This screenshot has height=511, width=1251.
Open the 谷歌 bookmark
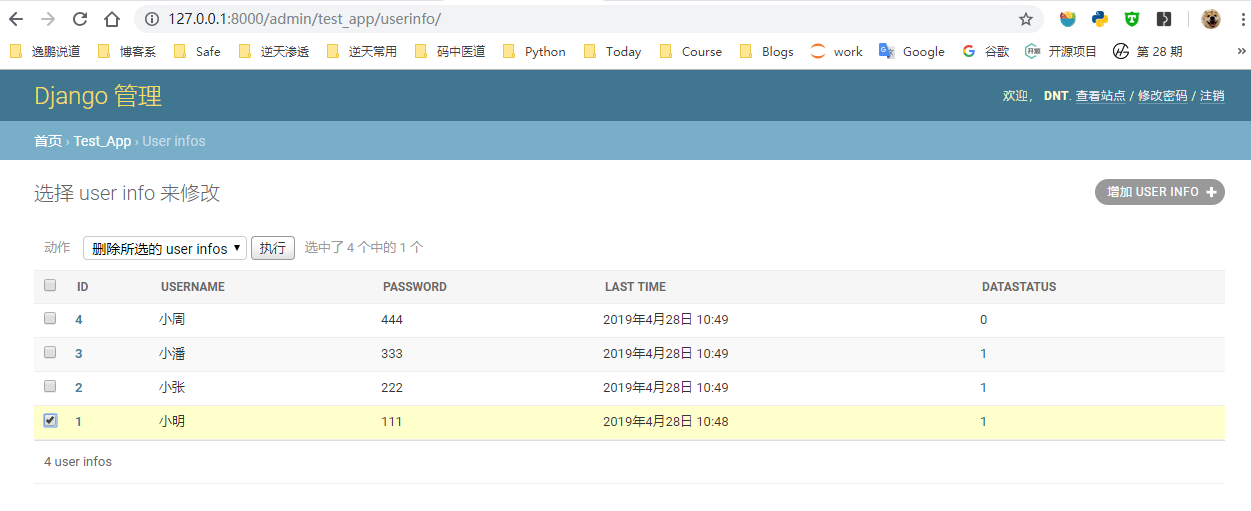click(x=986, y=51)
